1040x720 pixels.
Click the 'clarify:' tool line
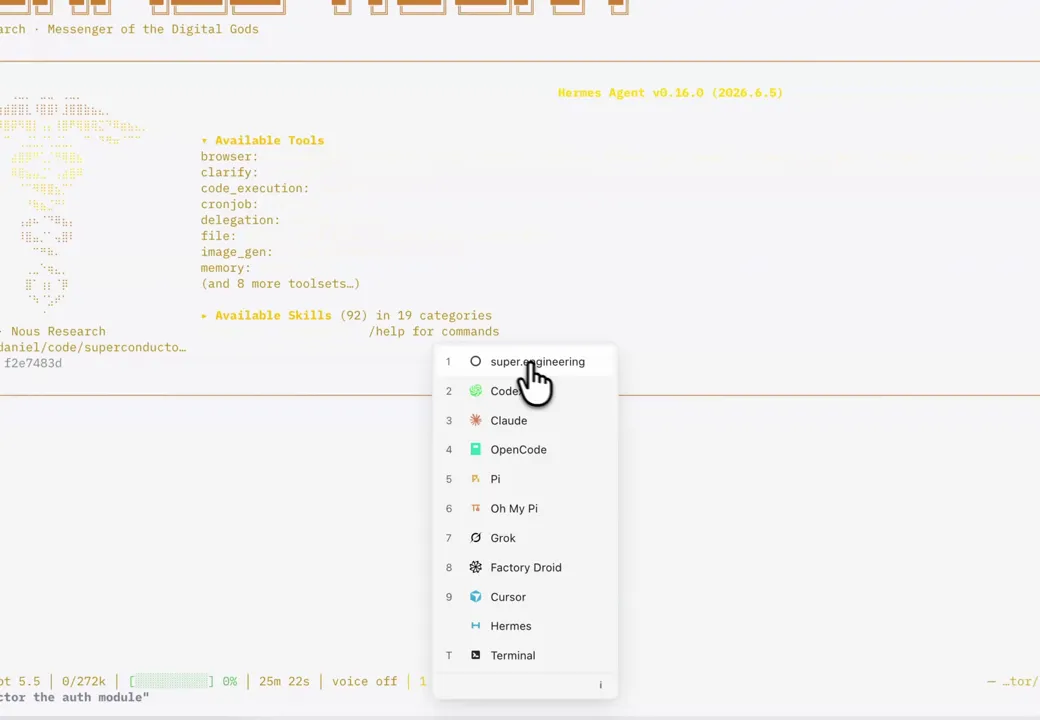[x=229, y=172]
